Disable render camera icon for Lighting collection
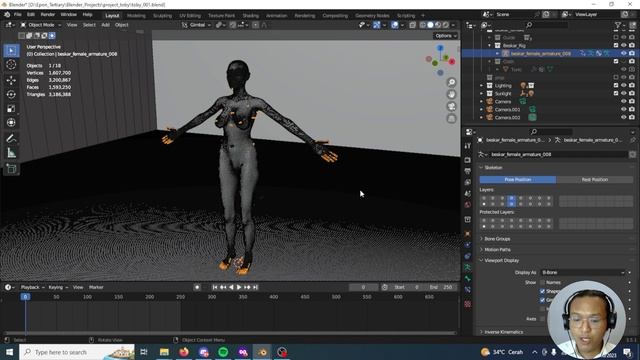The height and width of the screenshot is (360, 640). (x=632, y=86)
